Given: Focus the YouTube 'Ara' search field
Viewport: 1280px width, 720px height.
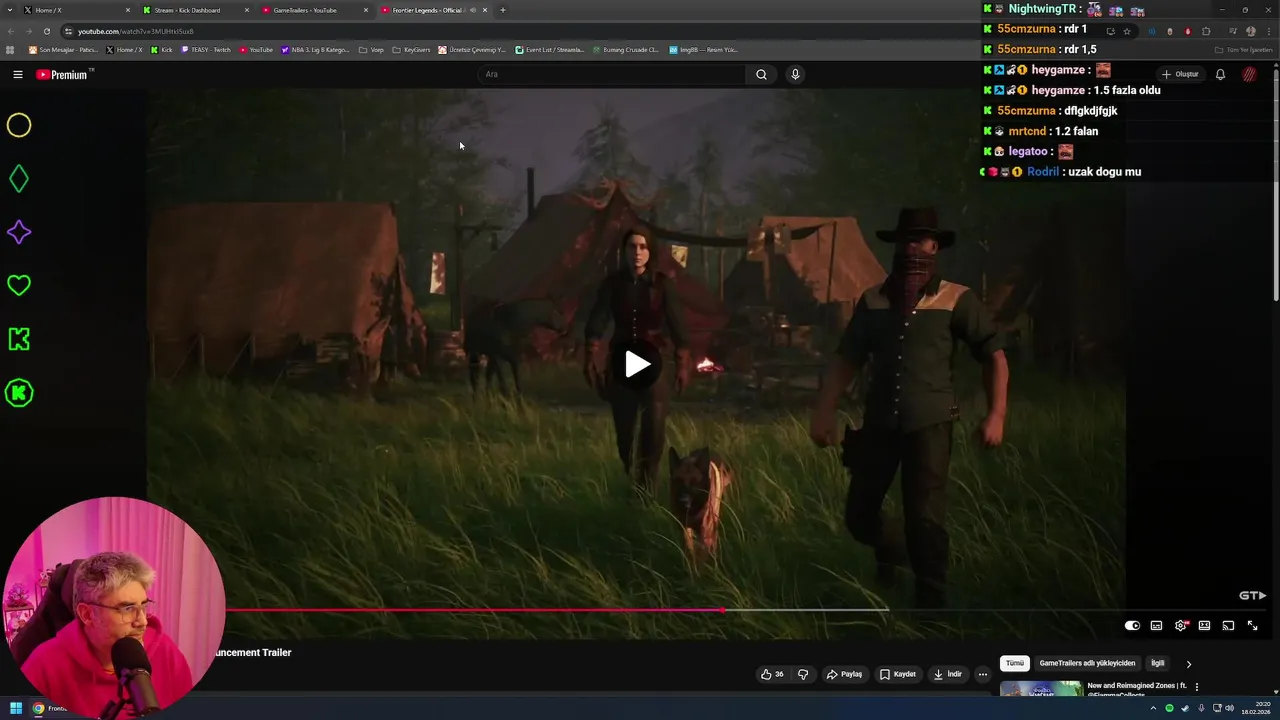Looking at the screenshot, I should (612, 74).
